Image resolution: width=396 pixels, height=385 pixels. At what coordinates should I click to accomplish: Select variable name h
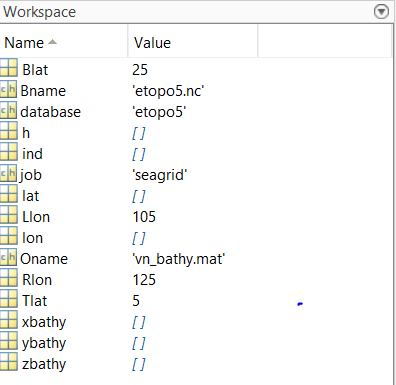point(26,133)
